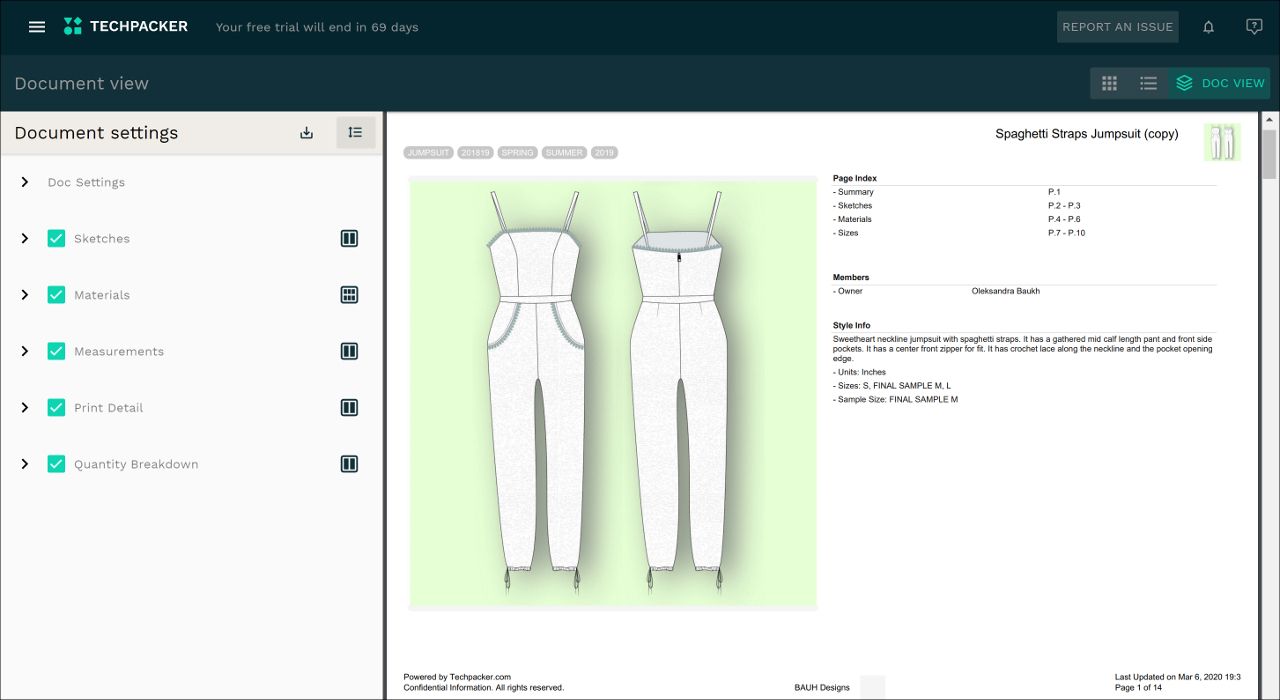
Task: Click the REPORT AN ISSUE button
Action: (x=1117, y=27)
